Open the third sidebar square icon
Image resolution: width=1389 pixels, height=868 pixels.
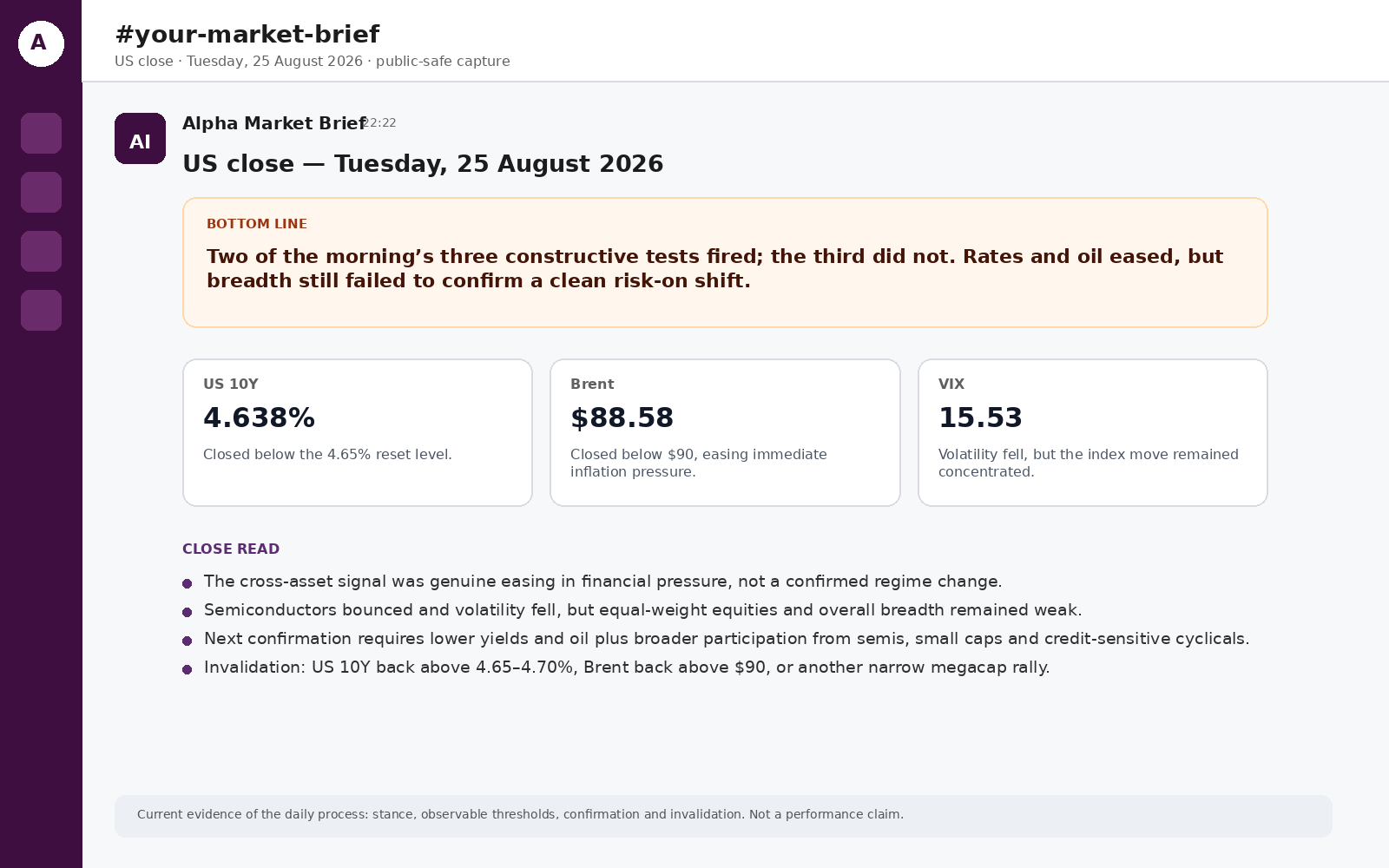[41, 251]
